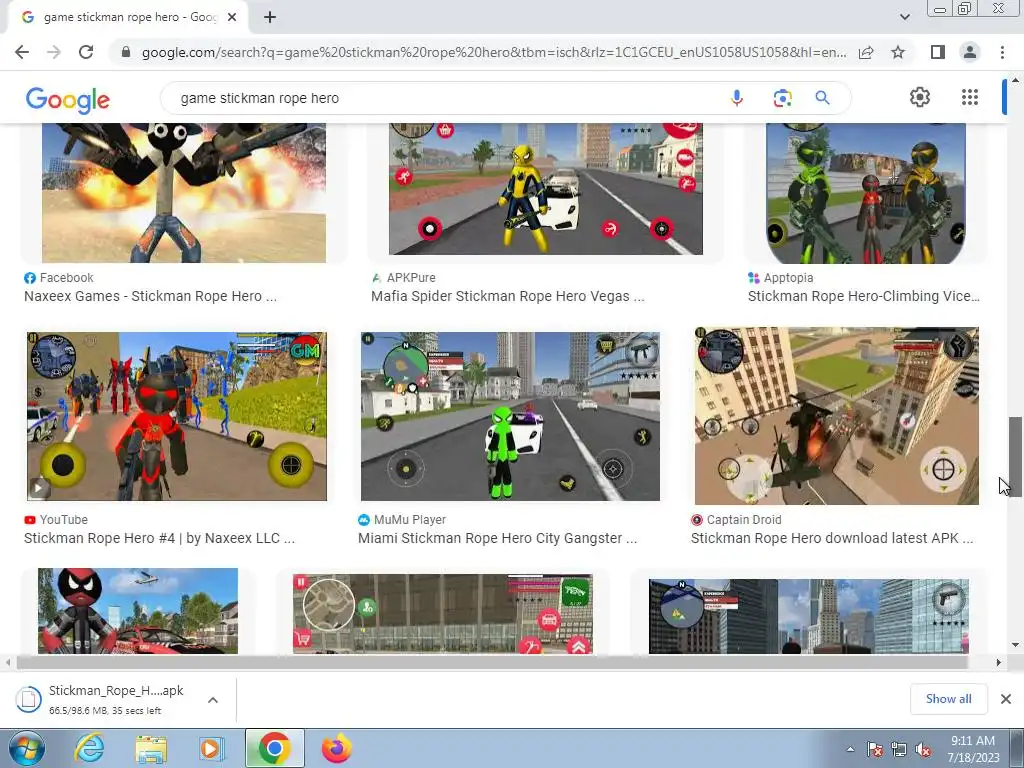
Task: Toggle the browser side panel
Action: (938, 52)
